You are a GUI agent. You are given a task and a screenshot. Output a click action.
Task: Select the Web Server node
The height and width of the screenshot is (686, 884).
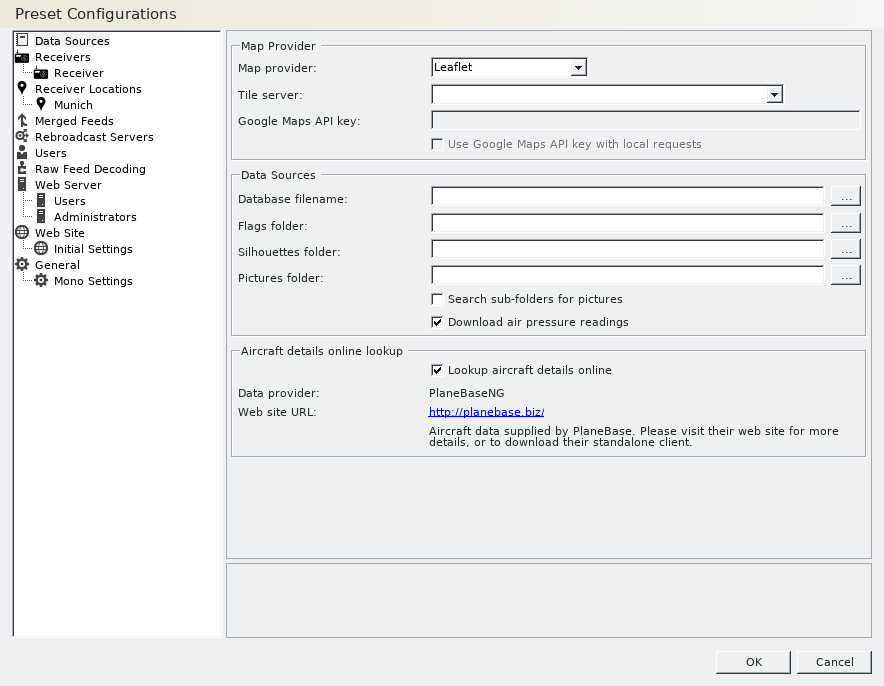tap(68, 185)
